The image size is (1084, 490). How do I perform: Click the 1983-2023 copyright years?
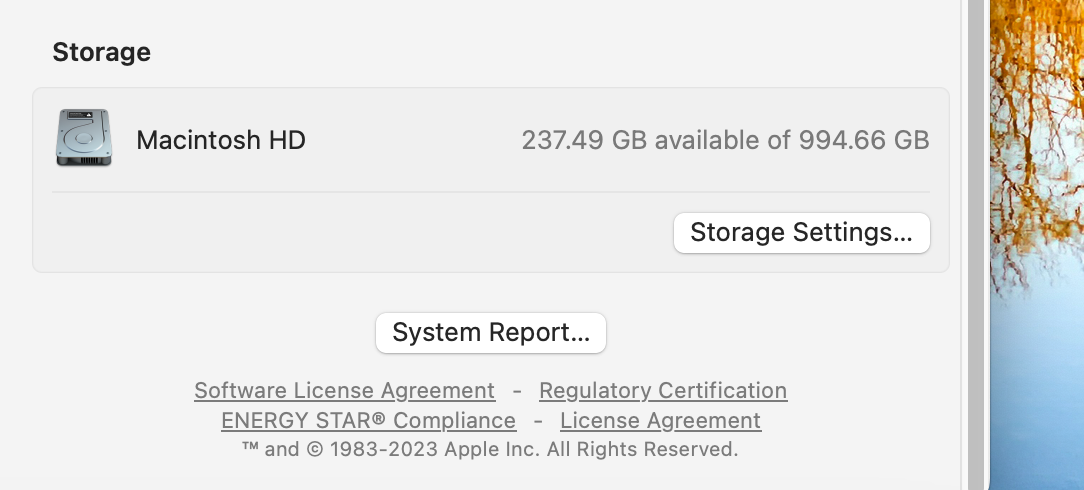(384, 449)
